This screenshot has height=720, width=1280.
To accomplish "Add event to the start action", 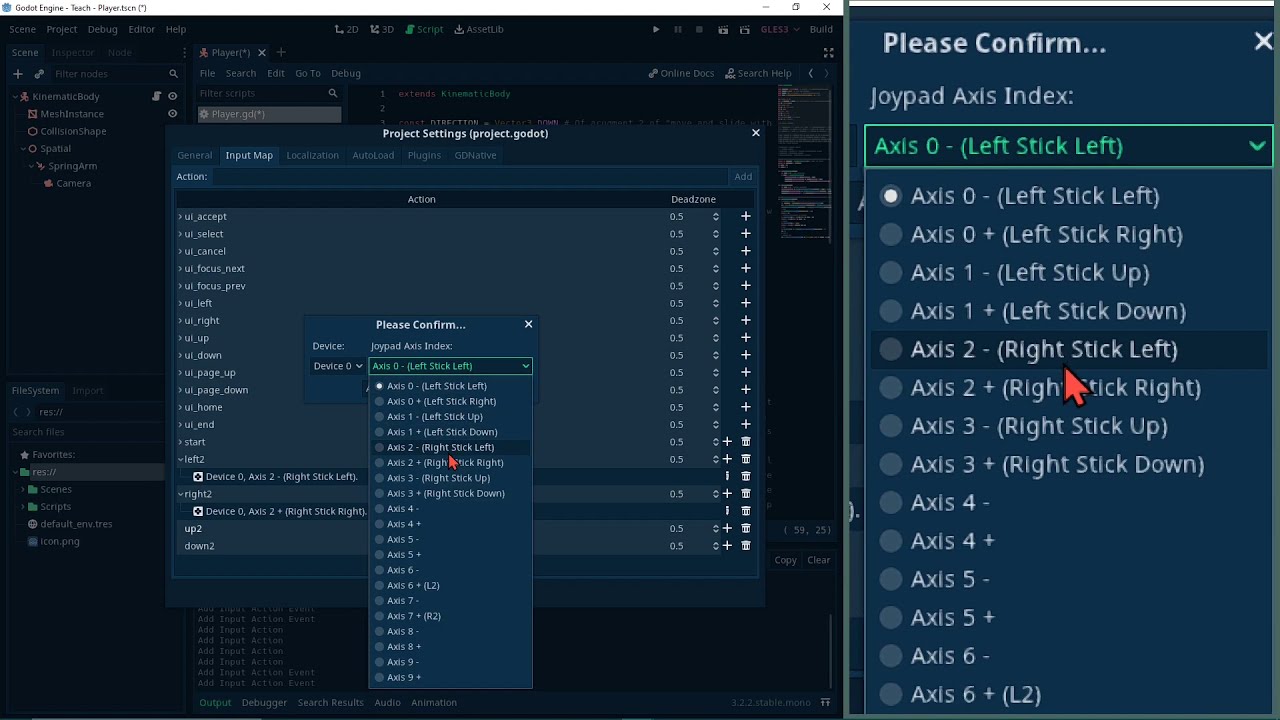I will (727, 442).
